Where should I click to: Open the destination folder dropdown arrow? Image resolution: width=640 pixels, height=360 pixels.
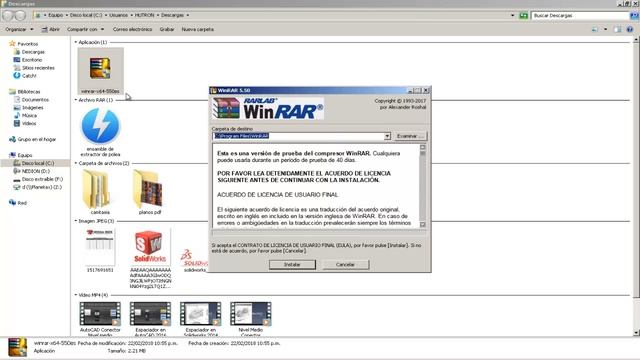pos(387,136)
